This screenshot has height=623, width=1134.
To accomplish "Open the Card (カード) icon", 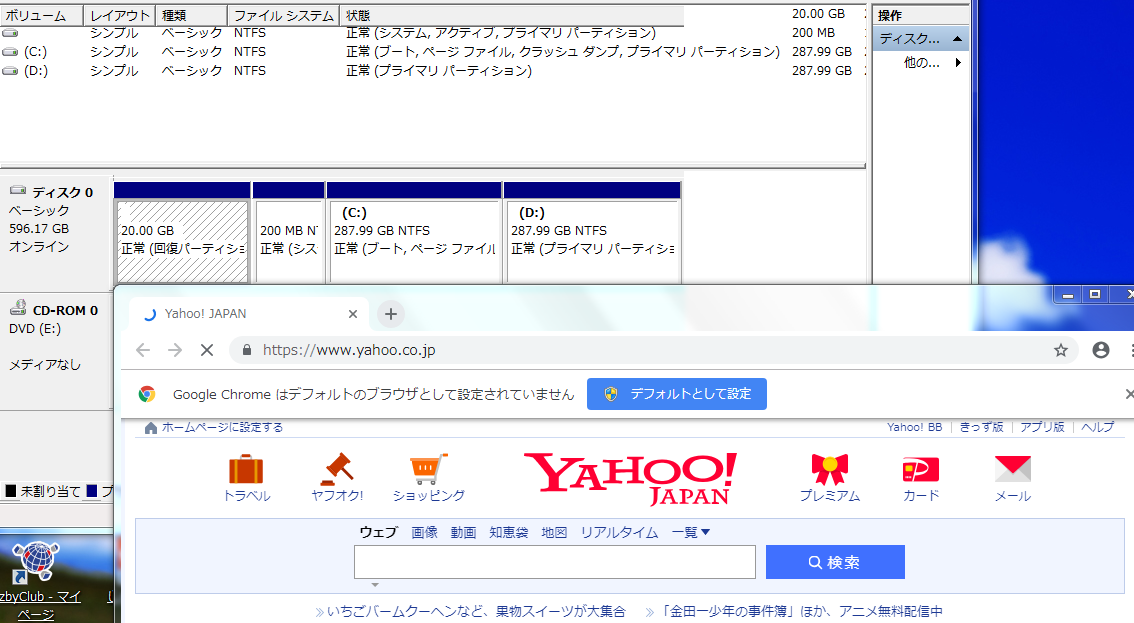I will tap(921, 469).
